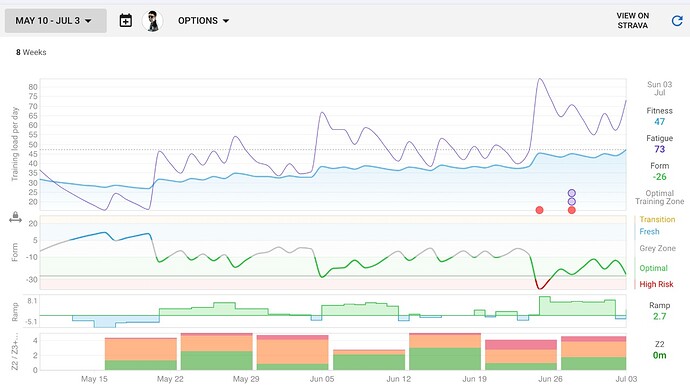The width and height of the screenshot is (690, 390).
Task: Select the upper purple activity dot near Jun 28
Action: coord(572,193)
